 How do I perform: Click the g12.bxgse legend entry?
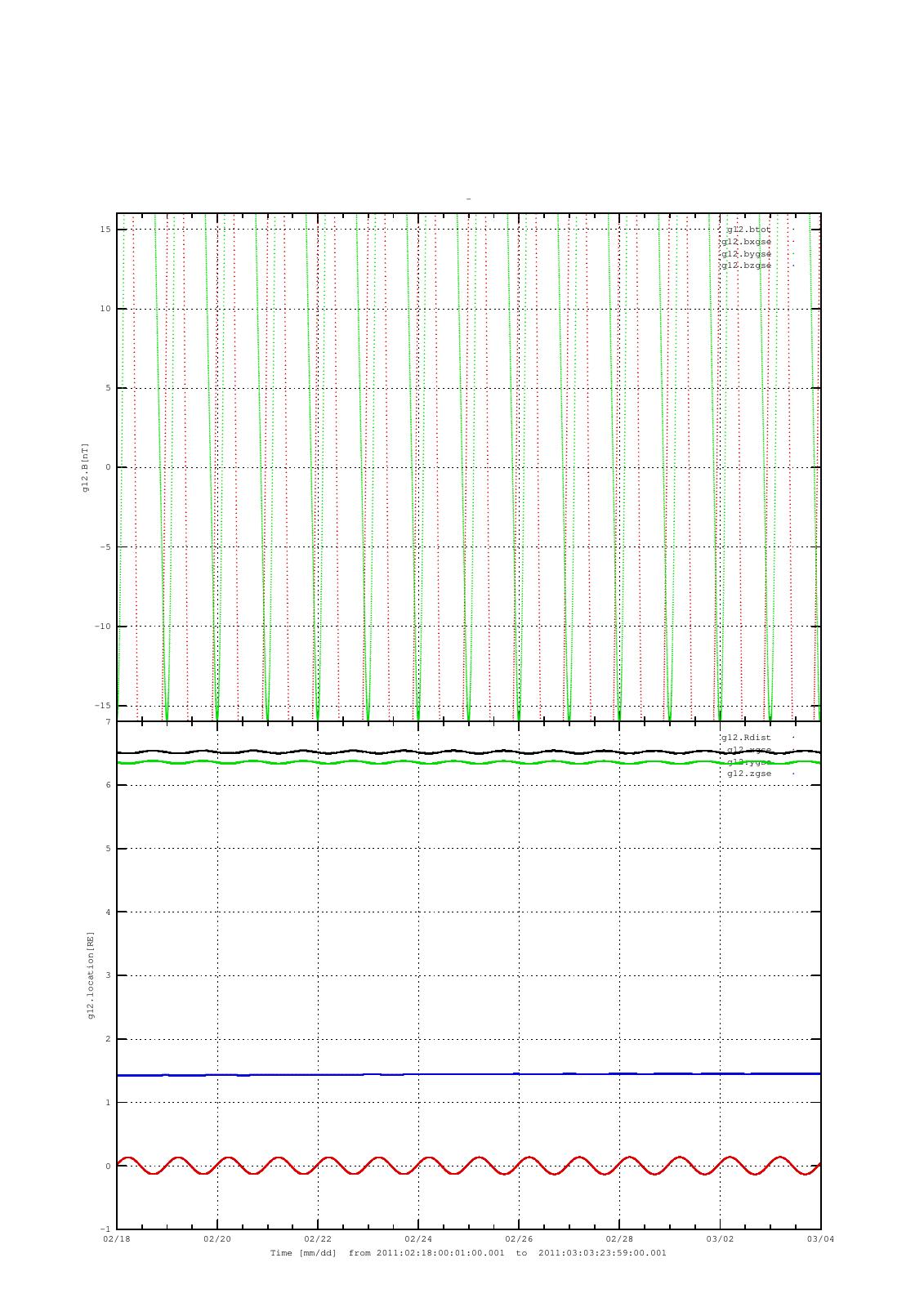746,242
